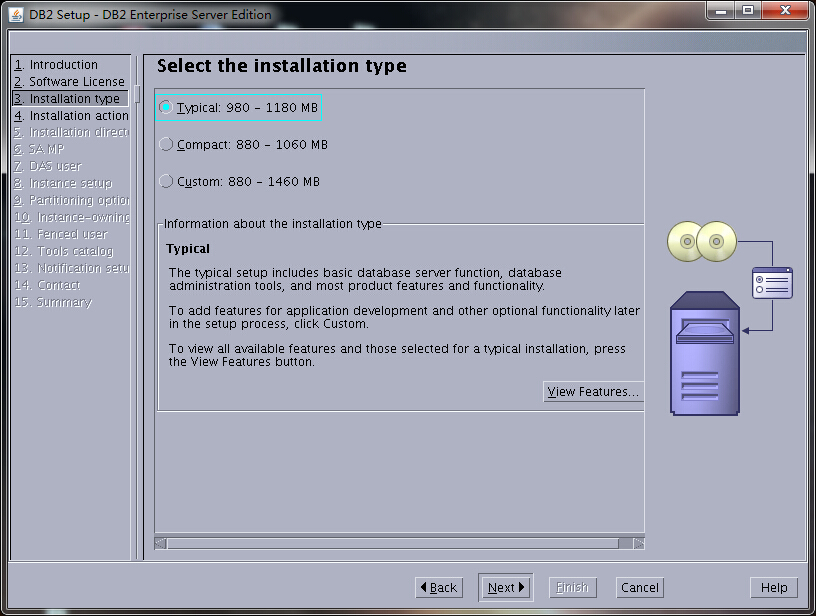Click the 'Select the installation type' heading
The width and height of the screenshot is (816, 616).
(282, 66)
